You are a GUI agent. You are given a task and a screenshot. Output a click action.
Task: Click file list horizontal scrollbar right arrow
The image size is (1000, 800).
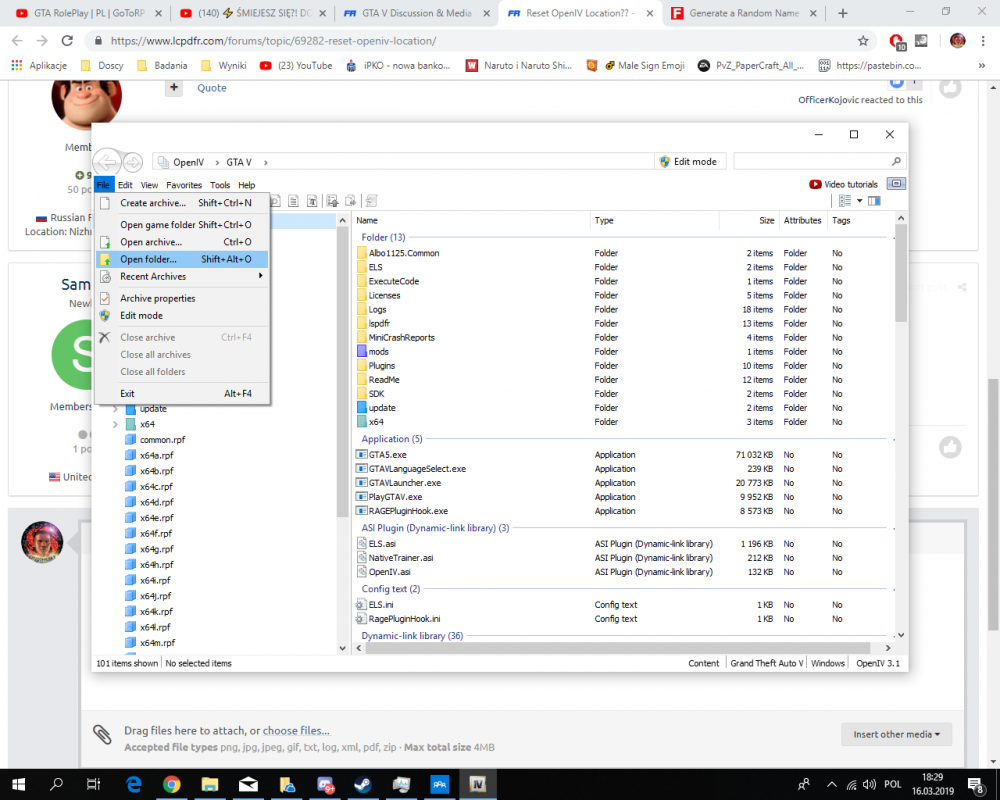click(888, 648)
